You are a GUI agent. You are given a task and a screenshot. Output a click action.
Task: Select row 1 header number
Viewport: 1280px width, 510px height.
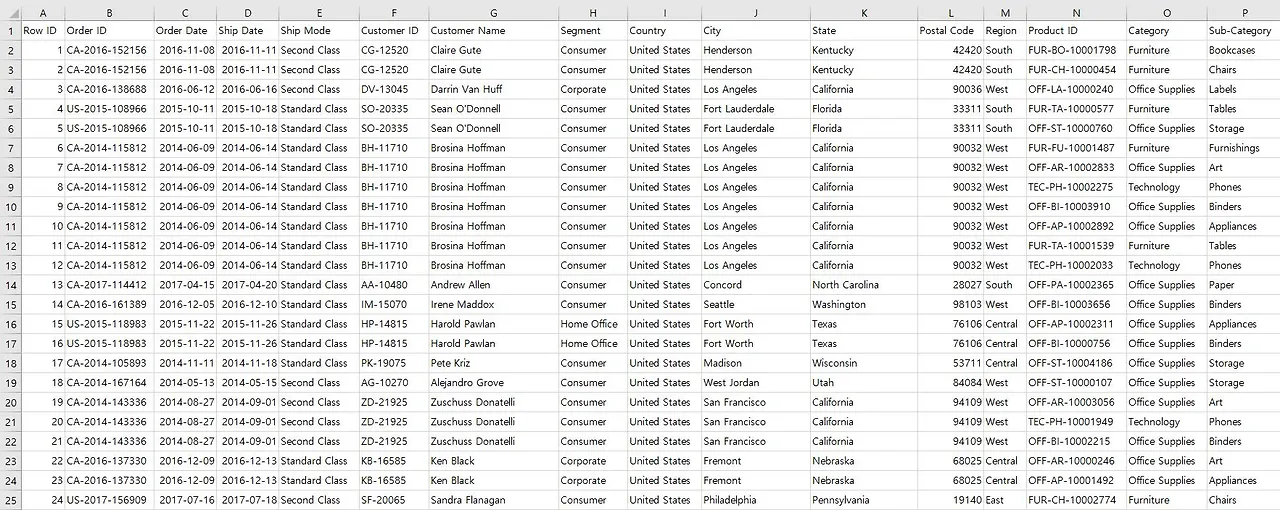point(10,30)
